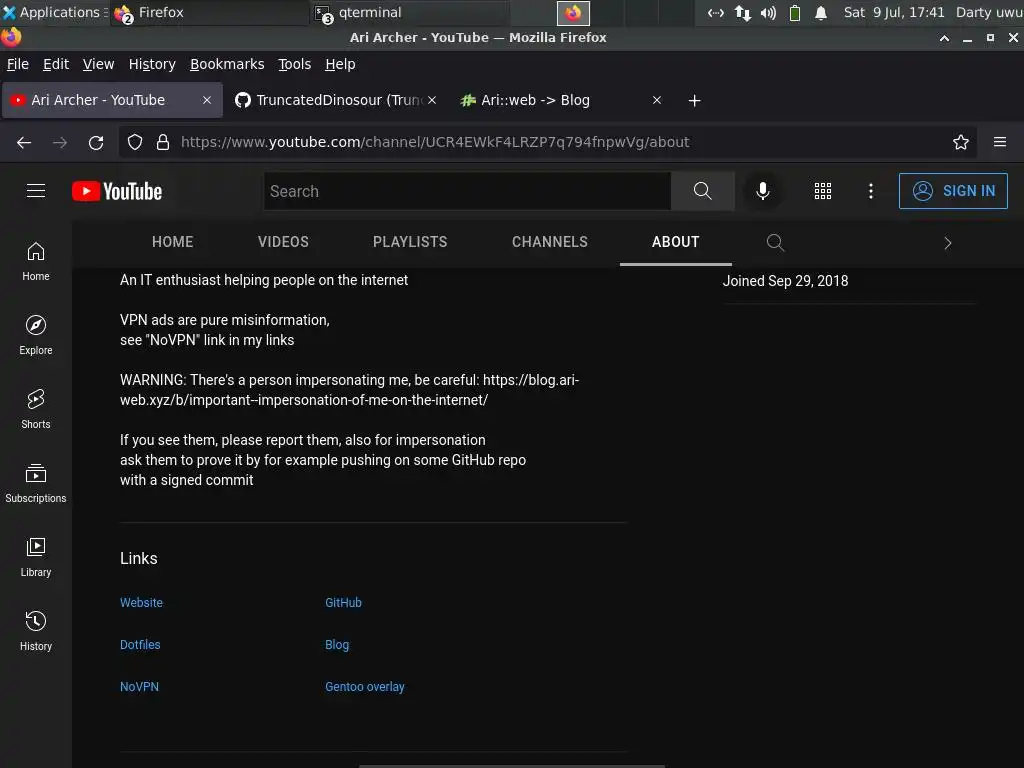The width and height of the screenshot is (1024, 768).
Task: Select the channel ABOUT tab
Action: 675,242
